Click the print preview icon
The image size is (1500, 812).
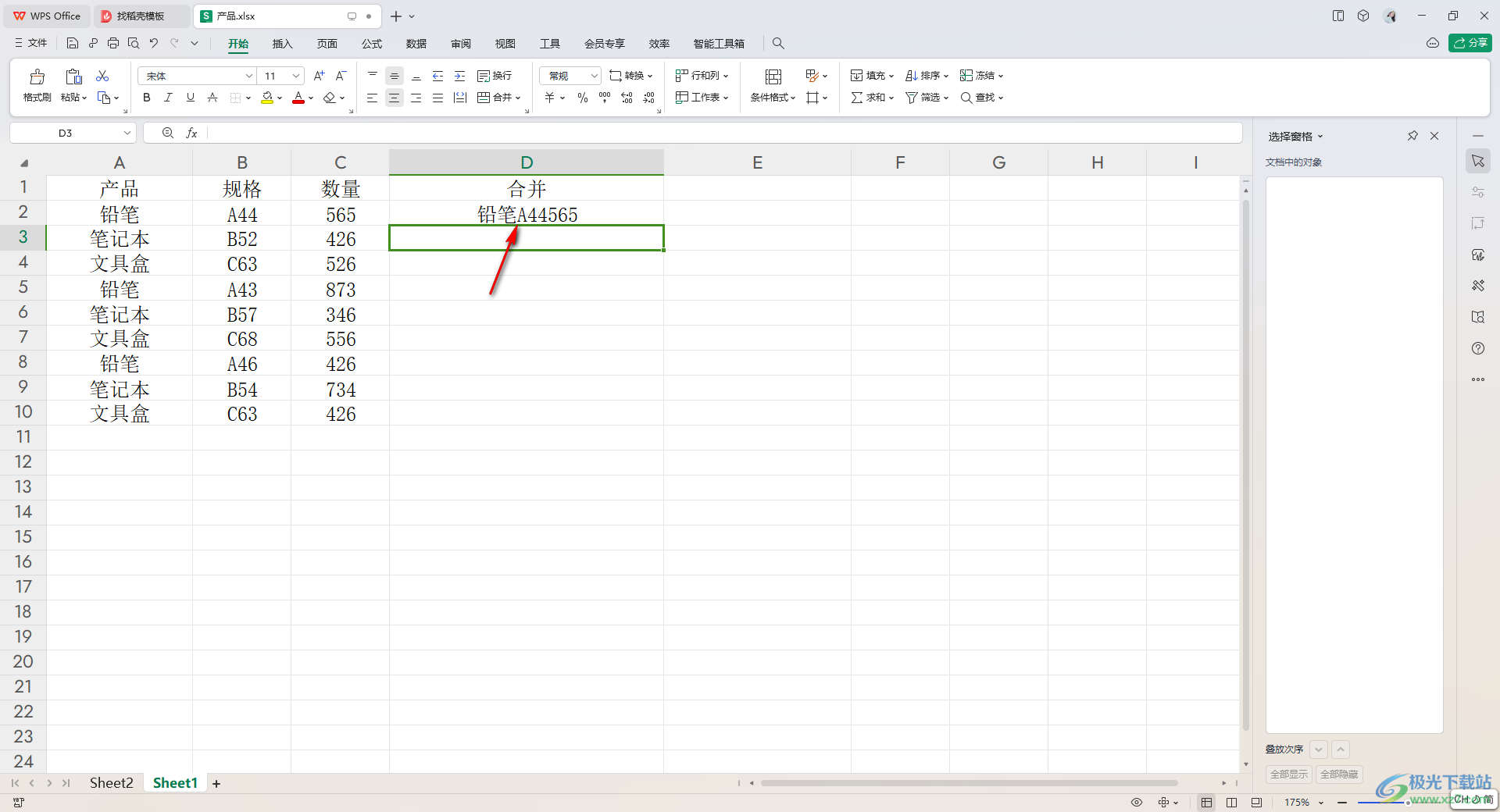pyautogui.click(x=134, y=44)
